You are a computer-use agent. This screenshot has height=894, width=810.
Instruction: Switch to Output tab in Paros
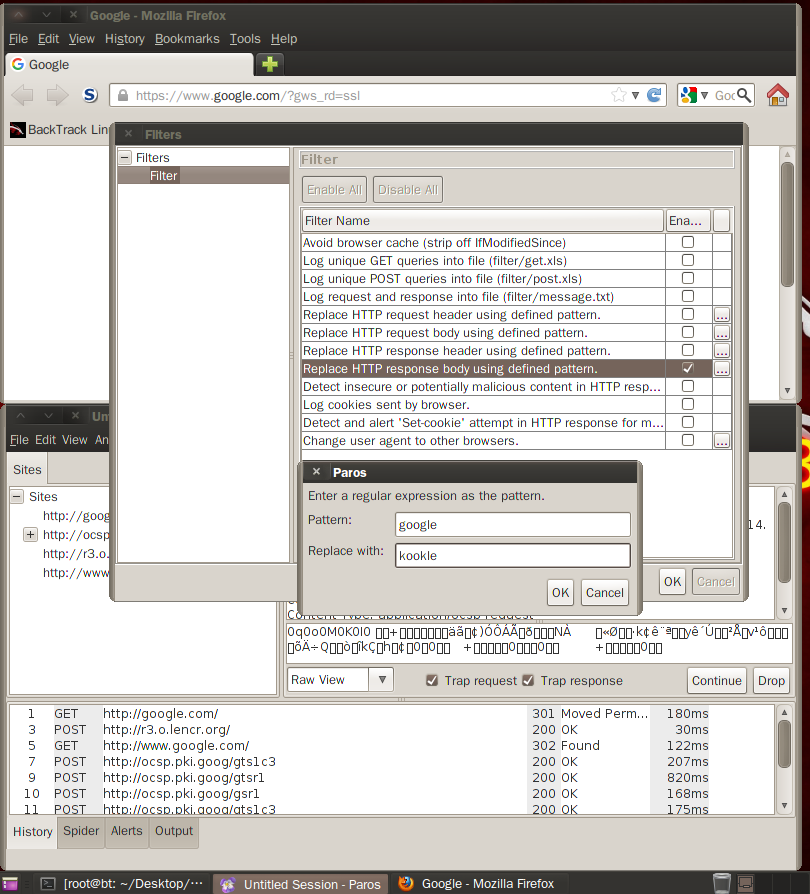(x=174, y=831)
